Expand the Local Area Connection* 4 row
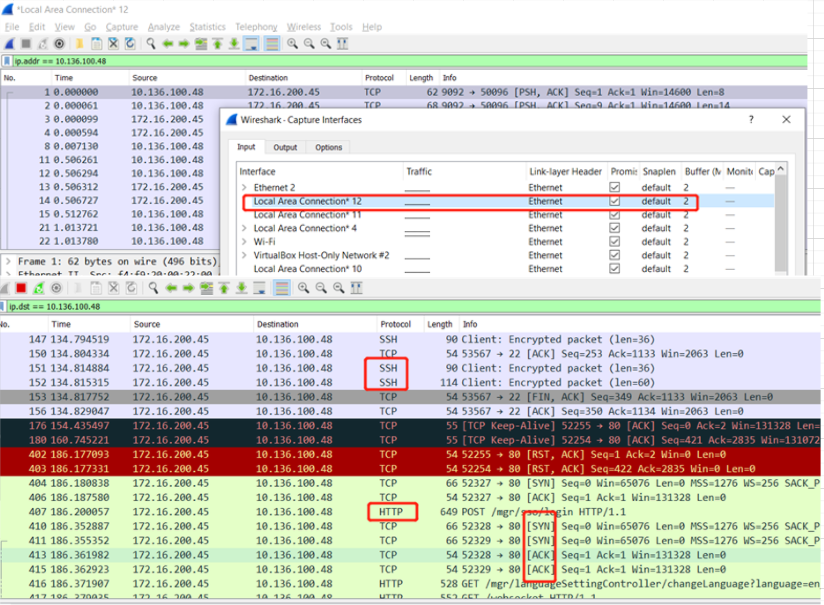824x605 pixels. pos(244,228)
